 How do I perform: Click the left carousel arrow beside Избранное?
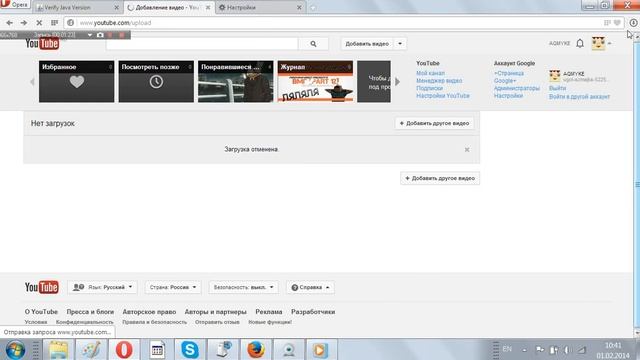click(x=32, y=82)
